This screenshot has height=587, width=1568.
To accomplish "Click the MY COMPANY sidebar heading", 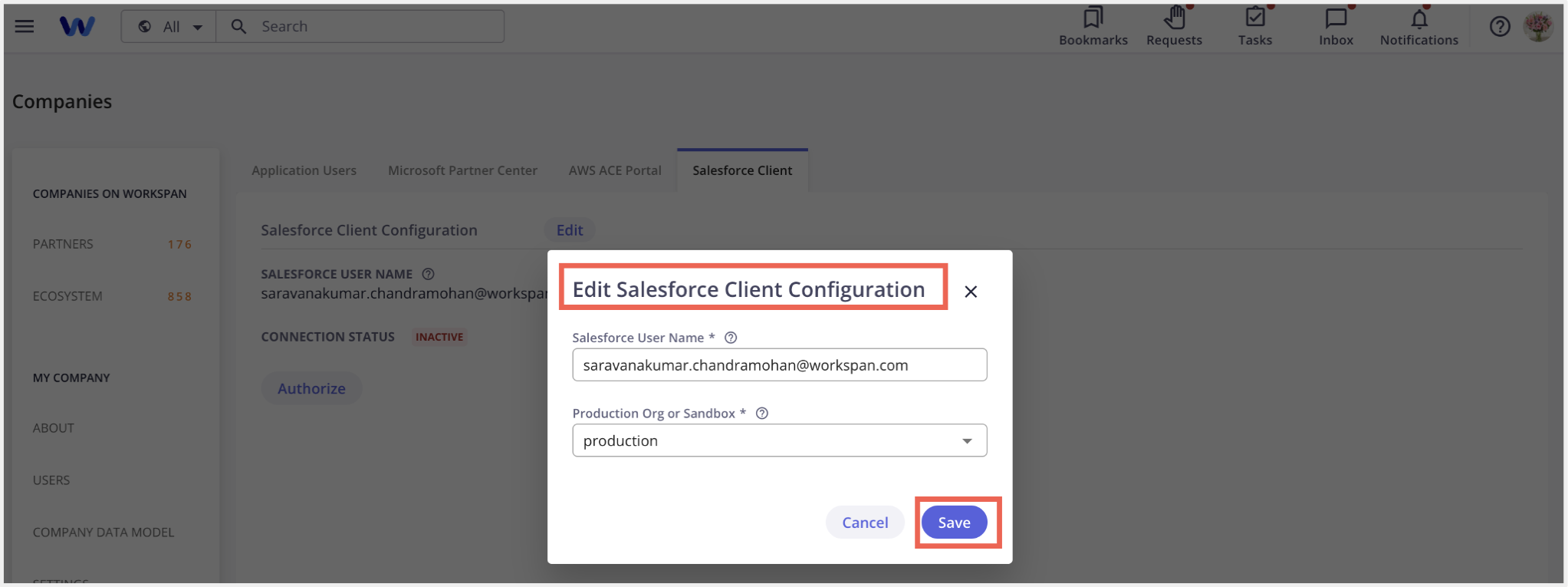I will [71, 378].
